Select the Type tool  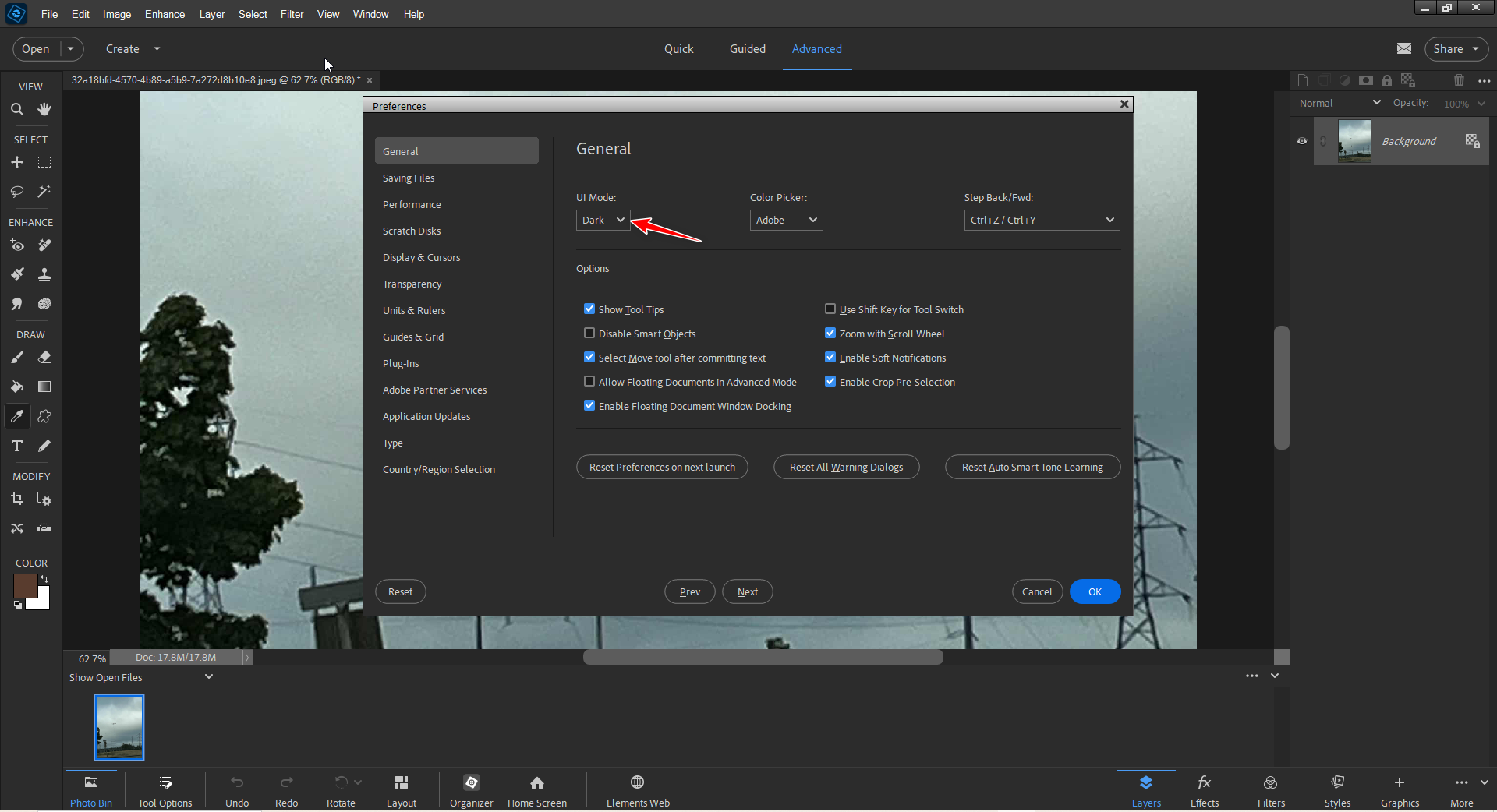pyautogui.click(x=17, y=446)
